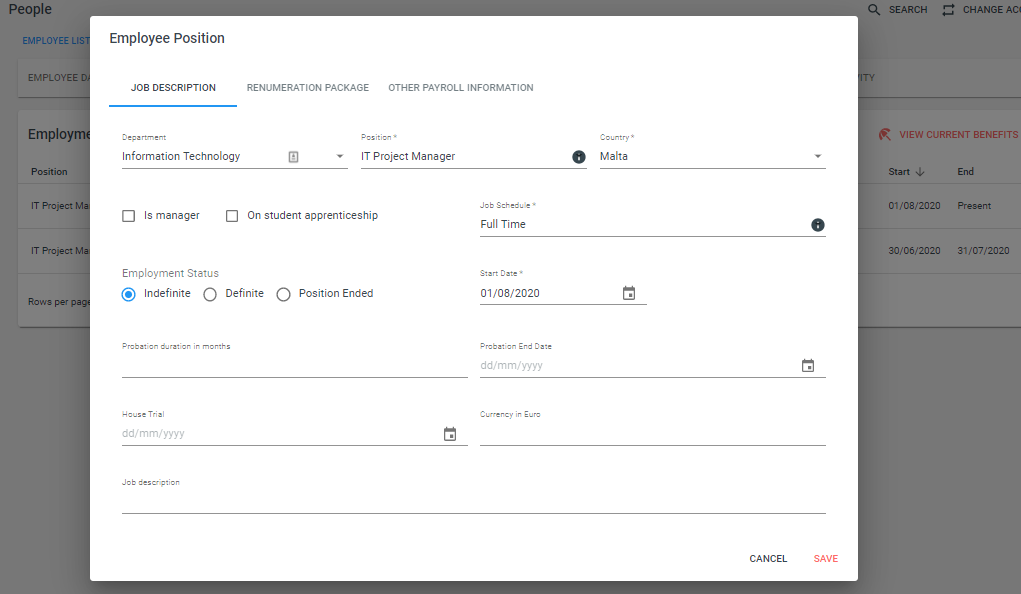Open the House Trial calendar picker
This screenshot has height=594, width=1021.
coord(449,434)
